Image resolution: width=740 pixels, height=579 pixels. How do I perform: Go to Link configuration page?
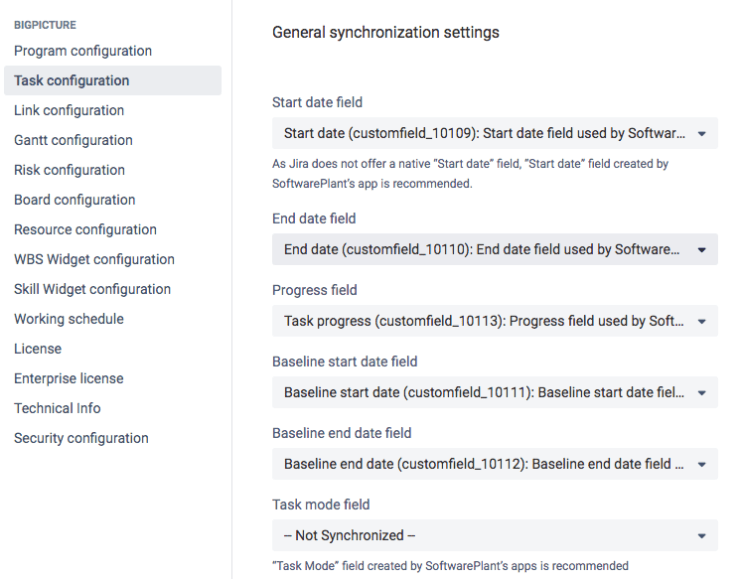click(69, 111)
